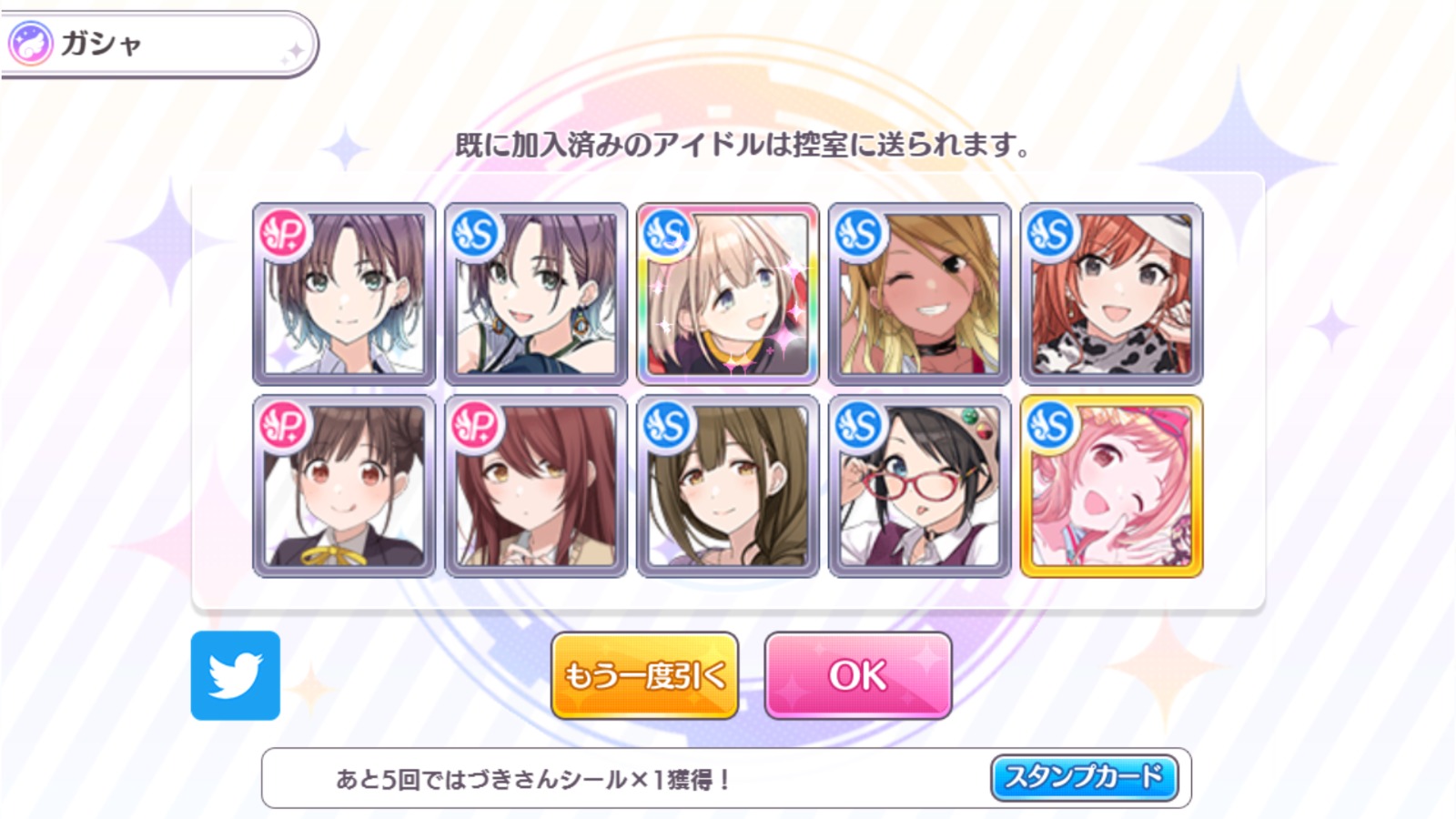This screenshot has width=1456, height=819.
Task: Select the gold-framed pink-haired idol card
Action: click(x=1111, y=486)
